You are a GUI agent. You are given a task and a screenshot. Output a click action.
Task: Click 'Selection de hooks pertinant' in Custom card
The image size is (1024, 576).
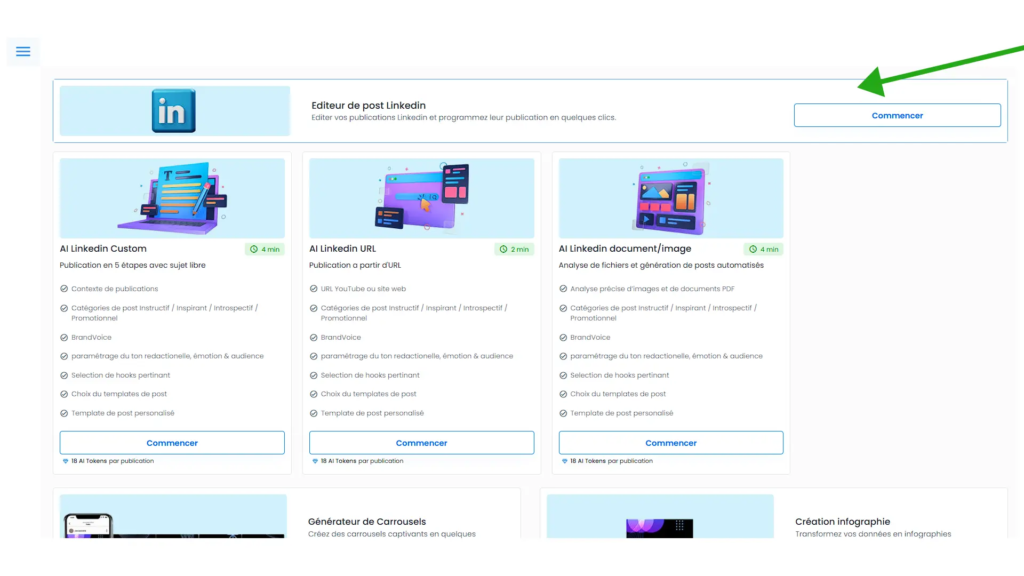coord(120,376)
